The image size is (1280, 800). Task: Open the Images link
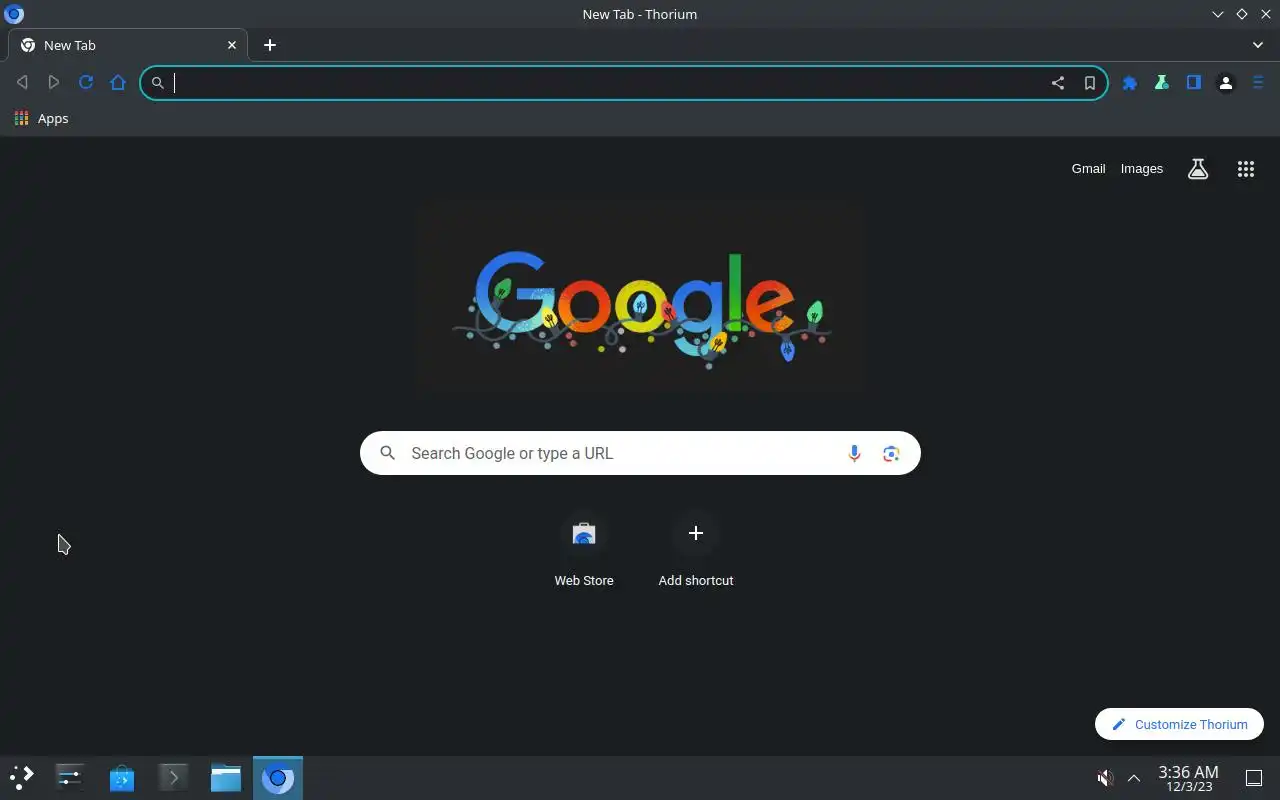point(1142,169)
